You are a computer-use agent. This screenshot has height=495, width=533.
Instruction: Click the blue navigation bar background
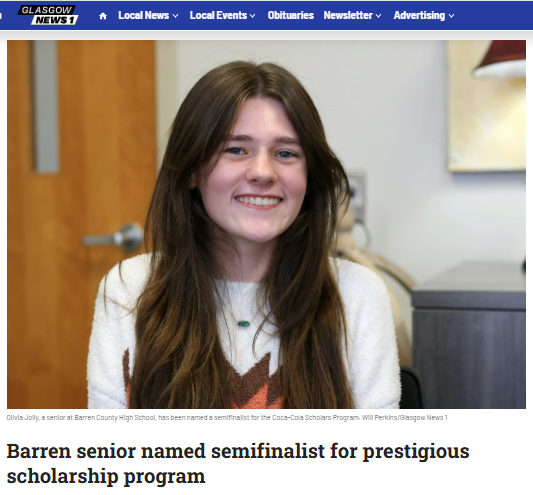[493, 15]
